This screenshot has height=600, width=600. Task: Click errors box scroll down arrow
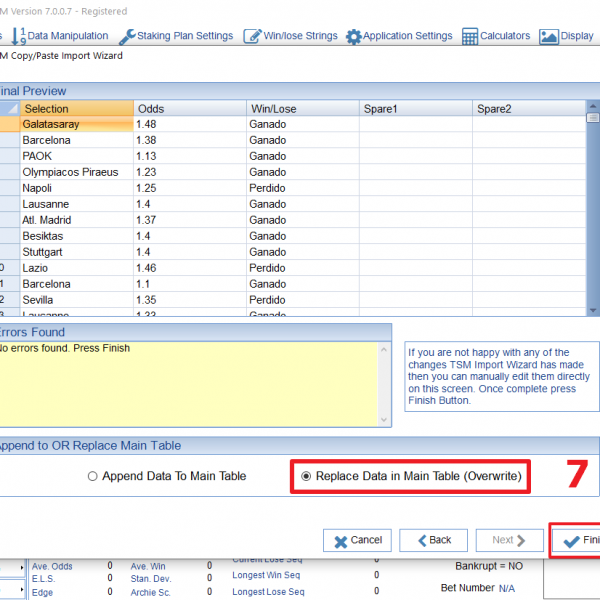point(384,420)
